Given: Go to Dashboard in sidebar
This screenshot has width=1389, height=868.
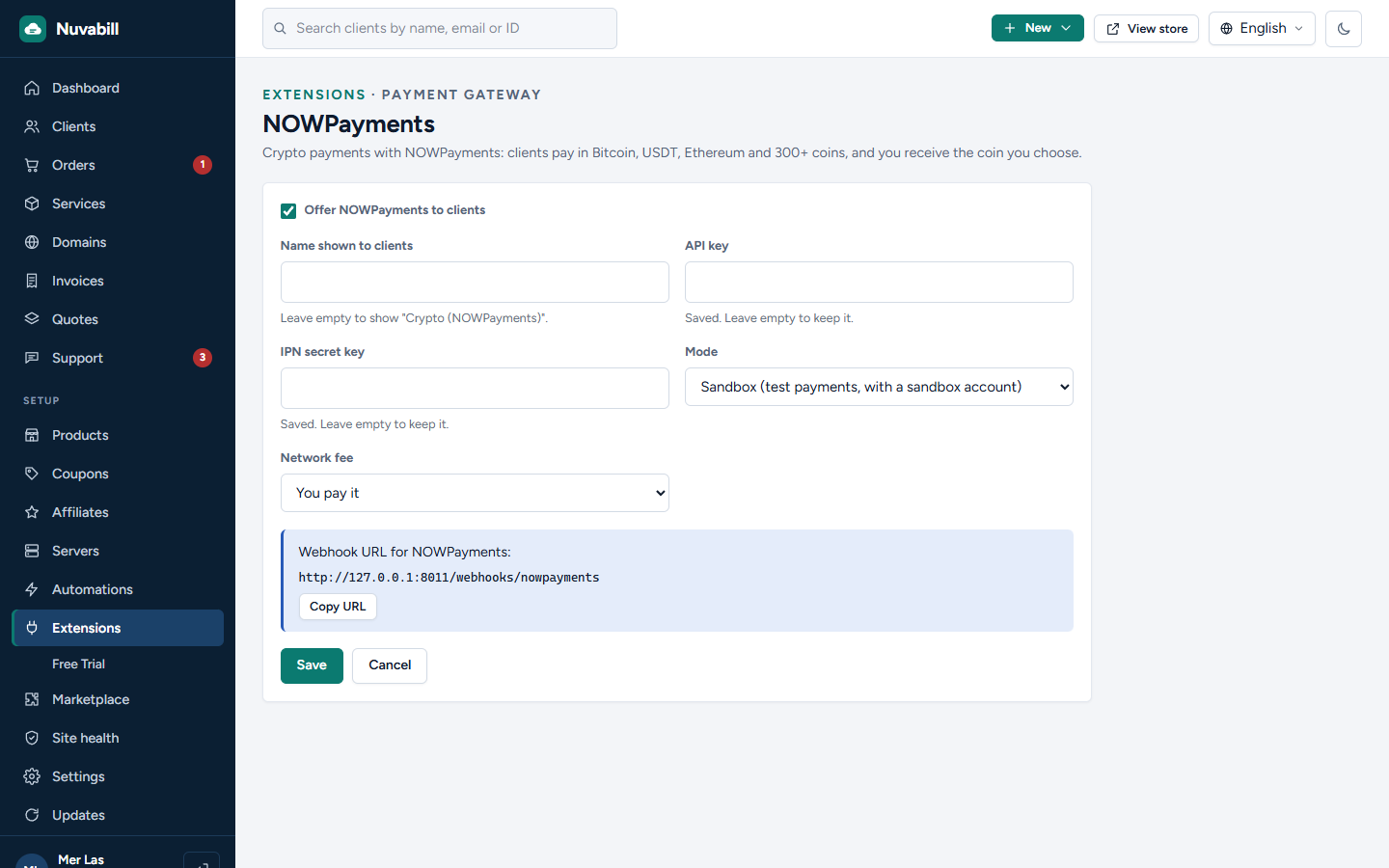Looking at the screenshot, I should [118, 88].
